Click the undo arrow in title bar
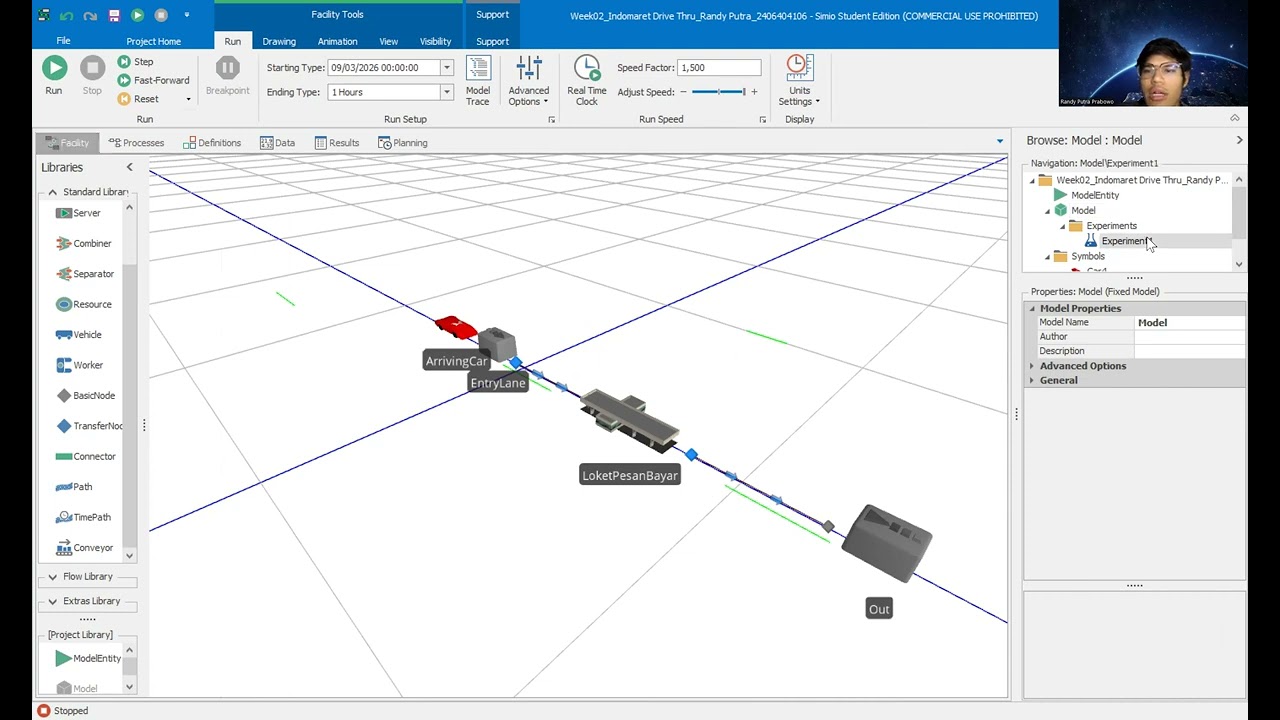1280x720 pixels. point(68,16)
